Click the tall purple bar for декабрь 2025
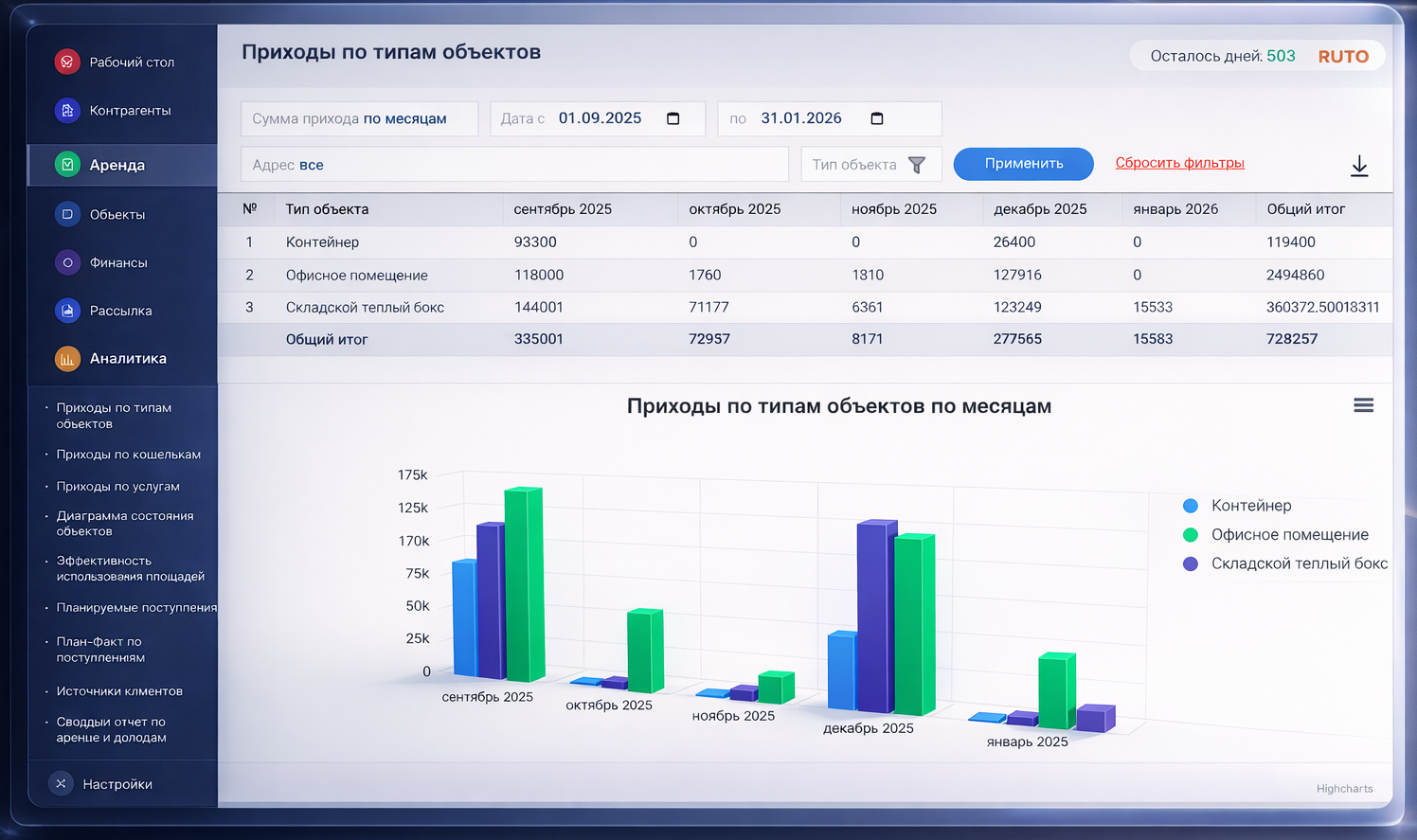 [x=876, y=616]
